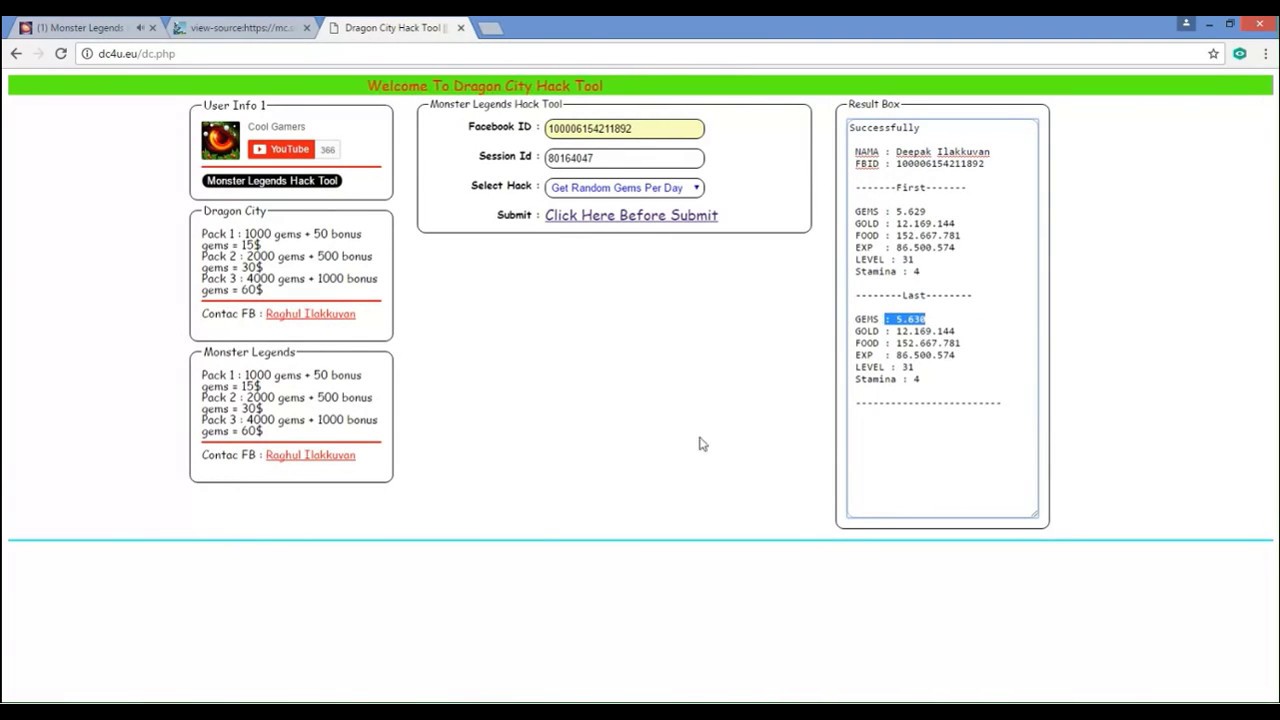
Task: Close the Dragon City Hack Tool tab
Action: (x=461, y=28)
